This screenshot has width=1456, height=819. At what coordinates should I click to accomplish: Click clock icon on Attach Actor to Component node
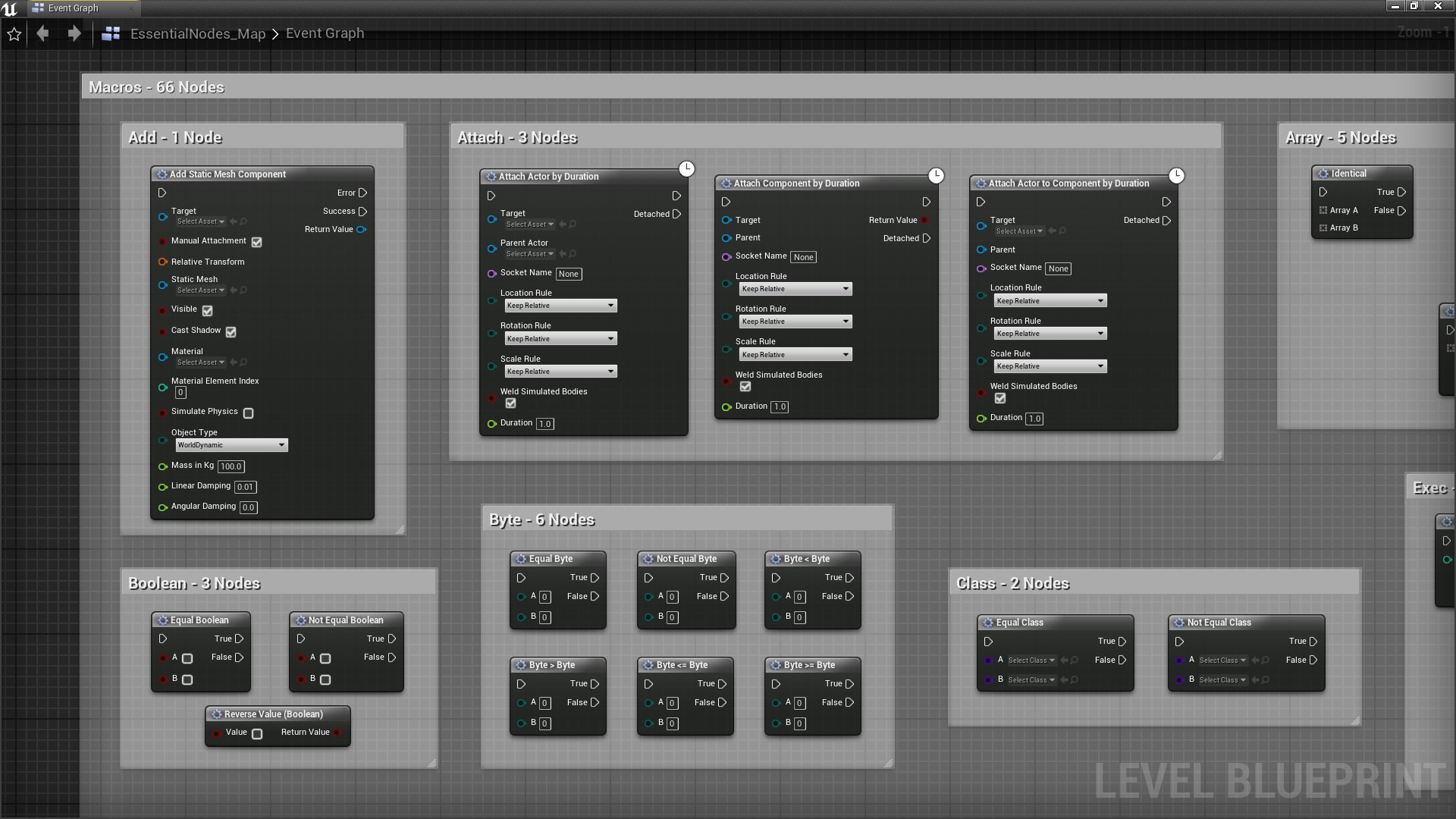pyautogui.click(x=1176, y=175)
